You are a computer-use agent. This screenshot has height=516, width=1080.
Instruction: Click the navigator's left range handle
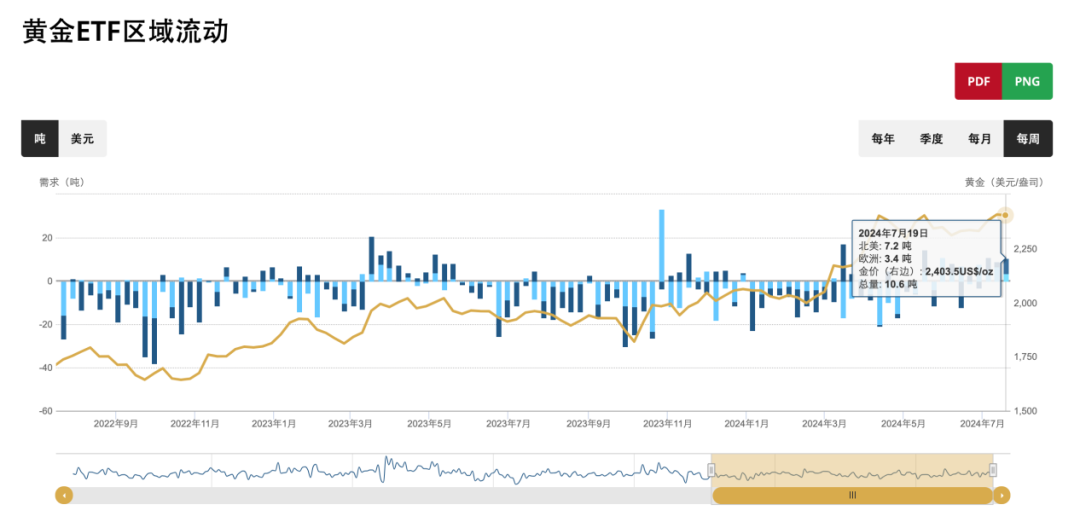coord(712,470)
